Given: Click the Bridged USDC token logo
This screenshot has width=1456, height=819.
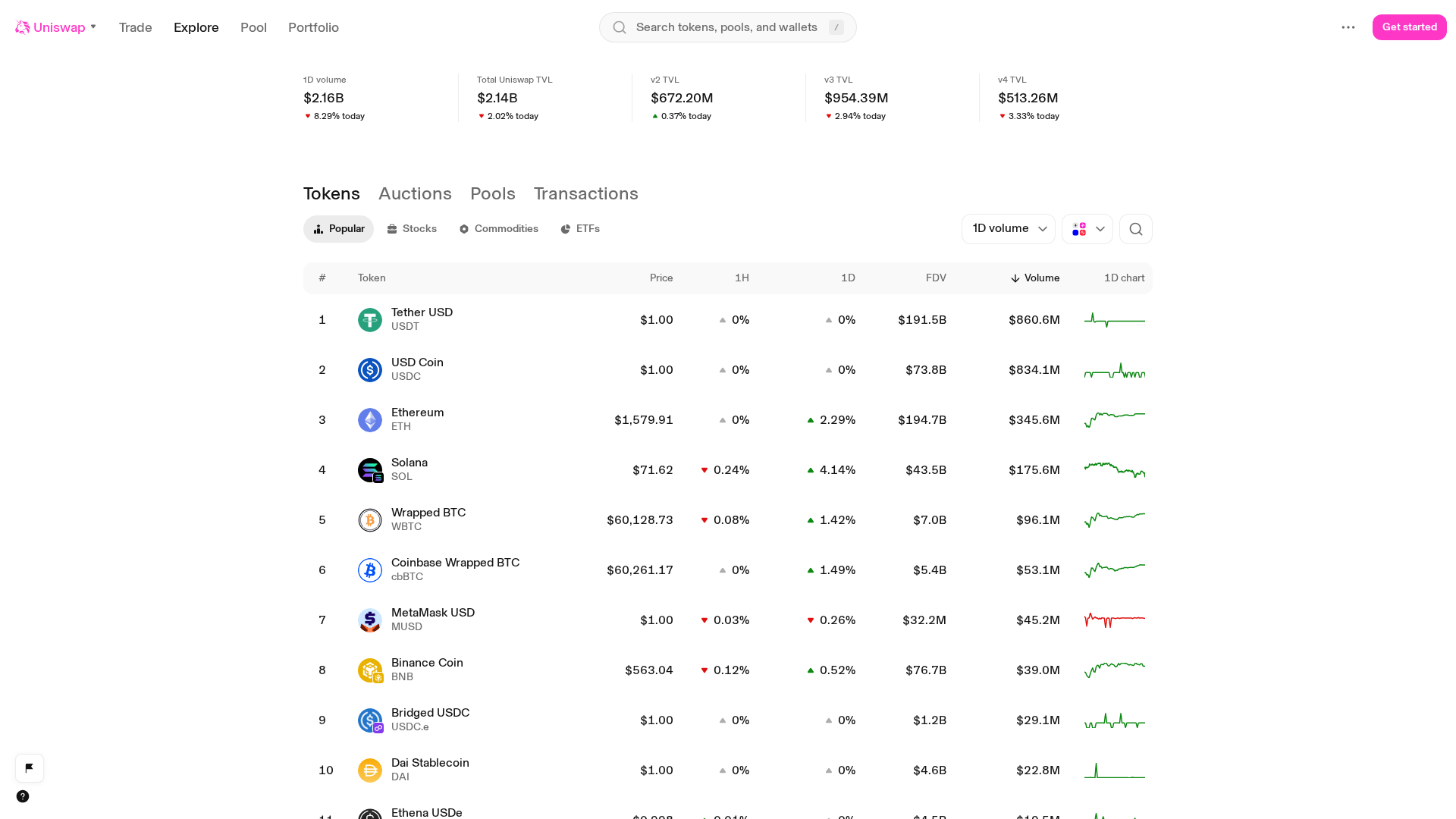Looking at the screenshot, I should click(x=370, y=720).
